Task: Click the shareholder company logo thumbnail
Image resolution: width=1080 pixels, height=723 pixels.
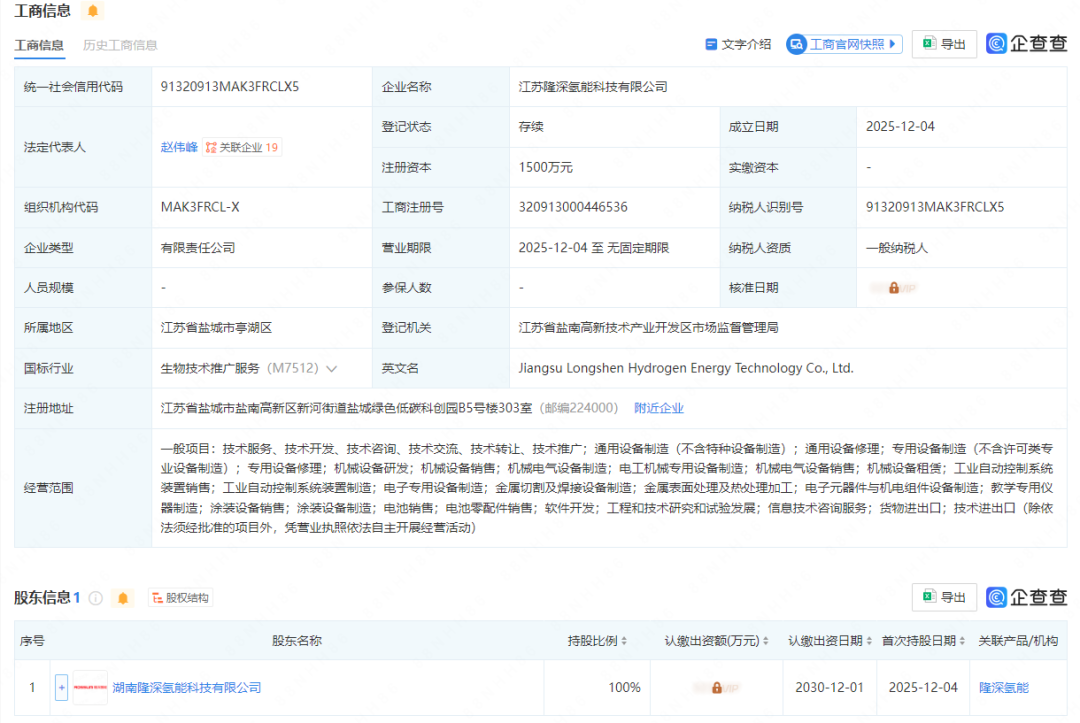Action: click(x=90, y=687)
